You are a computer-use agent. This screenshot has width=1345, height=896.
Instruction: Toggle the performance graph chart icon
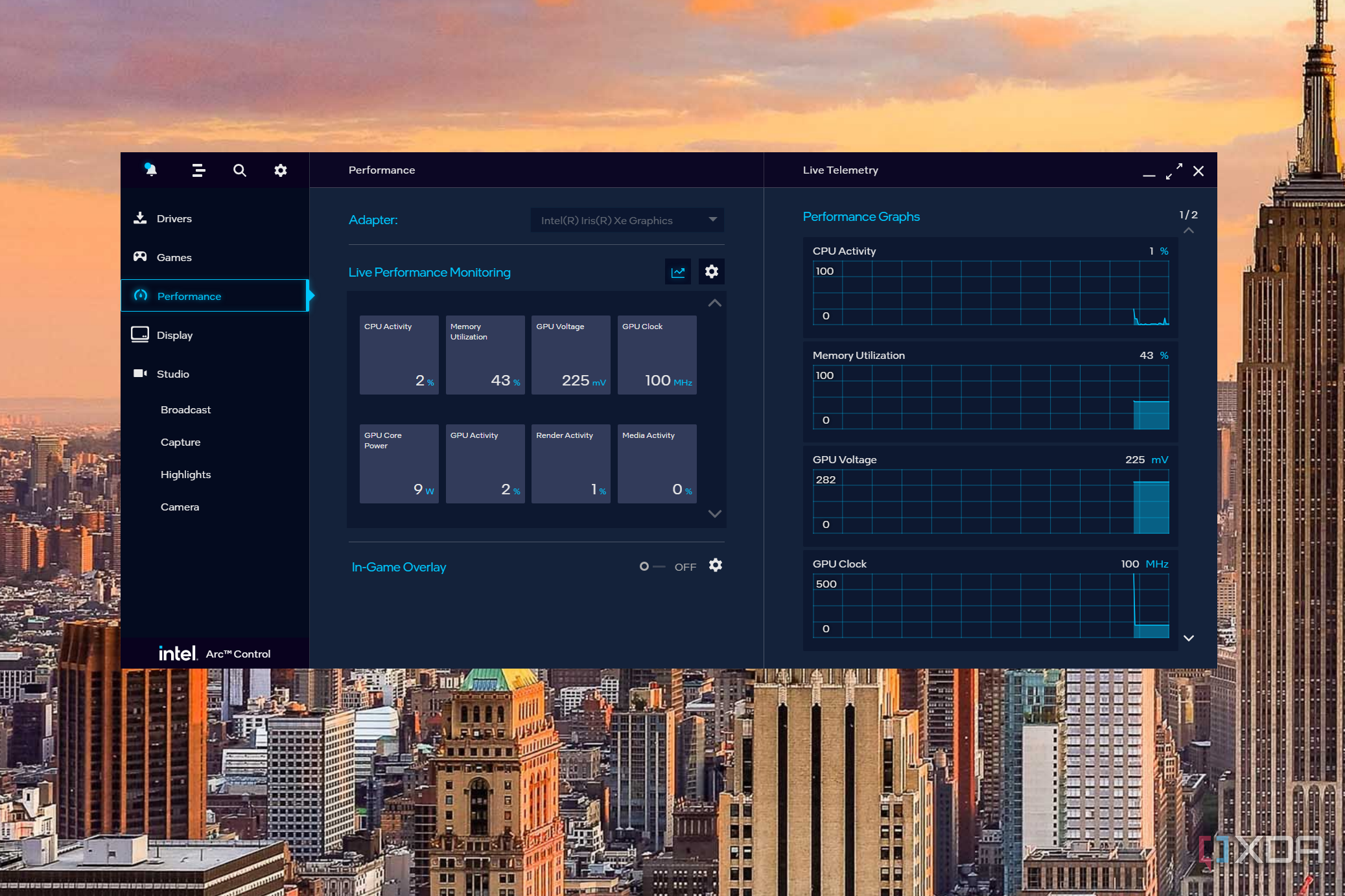pyautogui.click(x=678, y=272)
